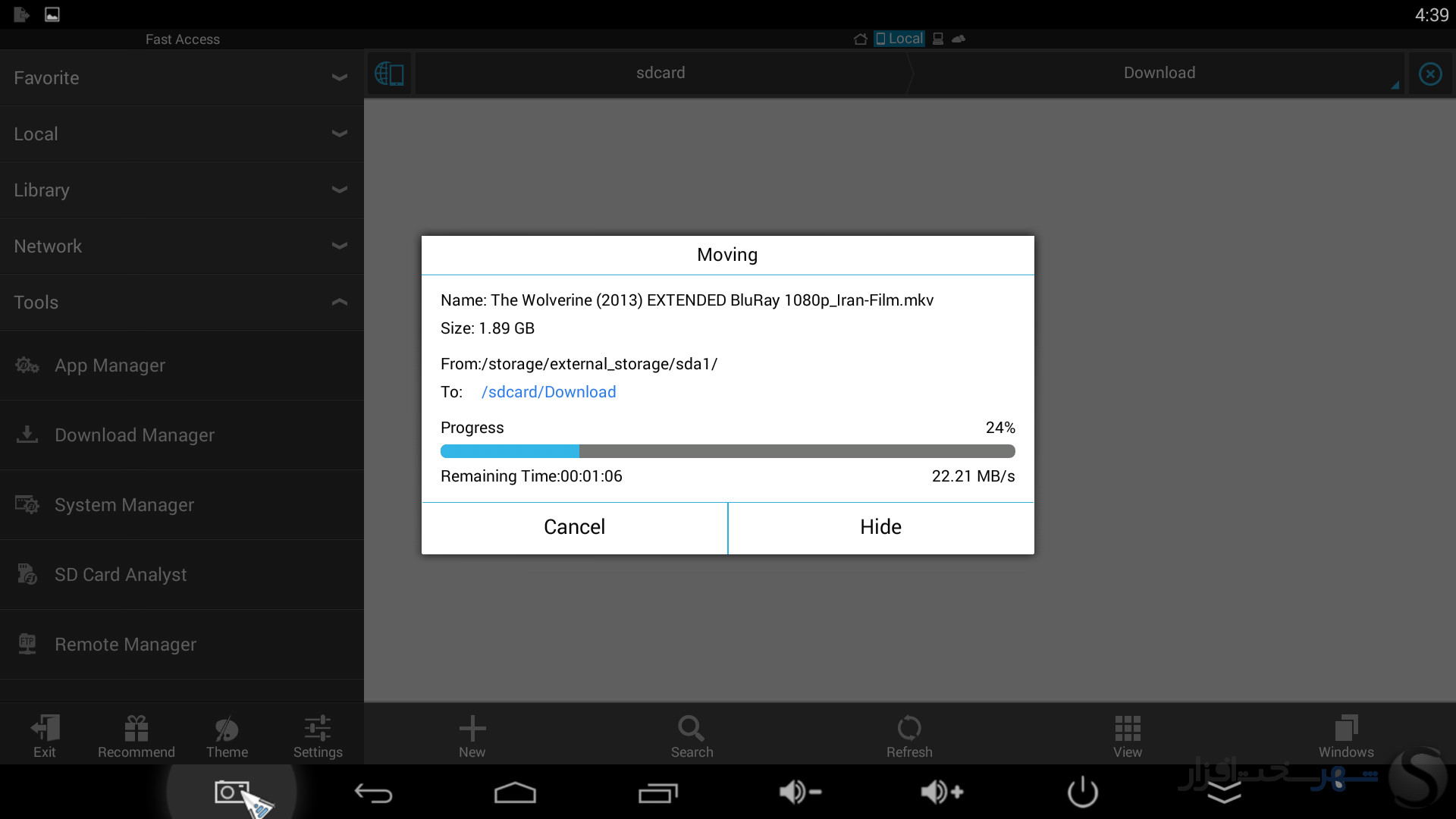Open Remote Manager tool
The width and height of the screenshot is (1456, 819).
point(182,645)
